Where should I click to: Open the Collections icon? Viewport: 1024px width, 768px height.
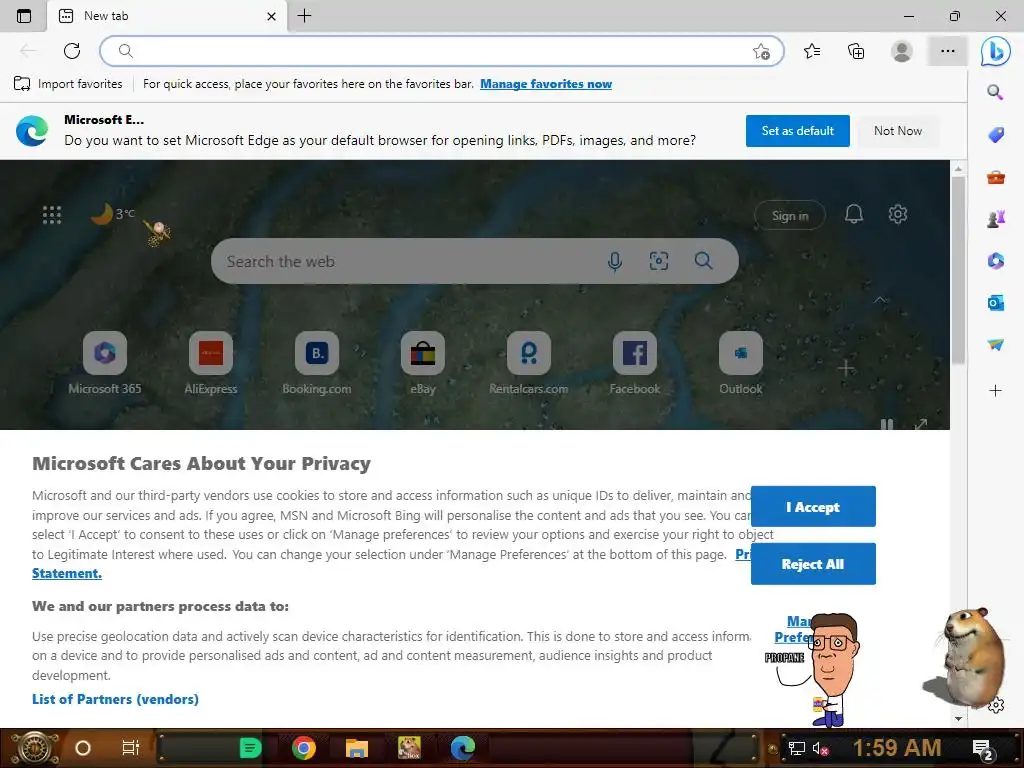(x=856, y=51)
